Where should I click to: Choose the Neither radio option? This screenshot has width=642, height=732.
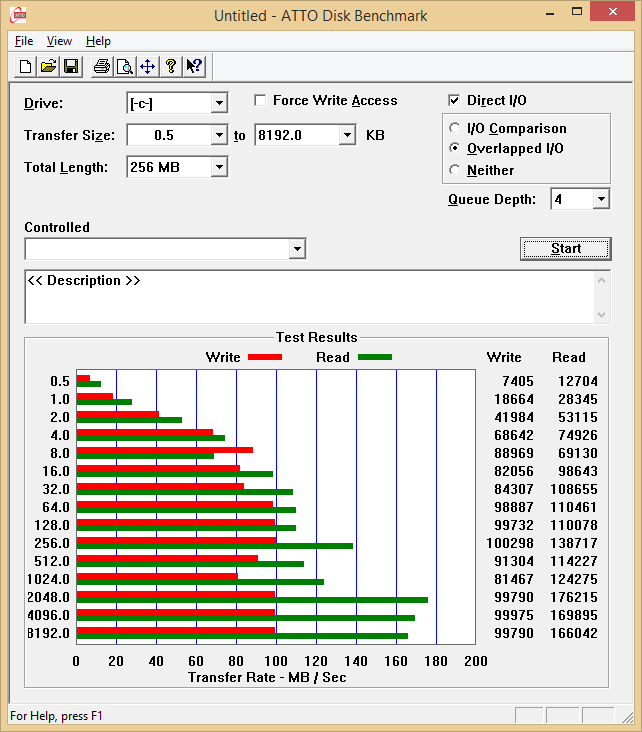(454, 169)
